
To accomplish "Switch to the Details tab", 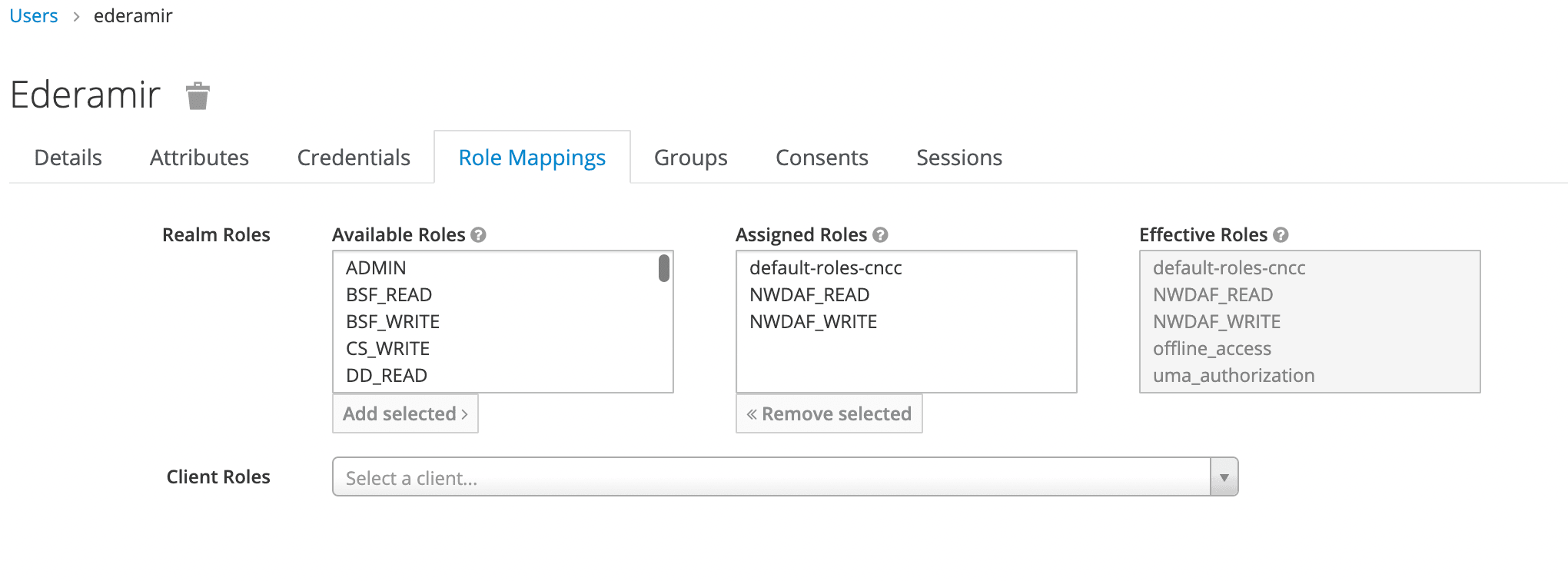I will coord(68,158).
